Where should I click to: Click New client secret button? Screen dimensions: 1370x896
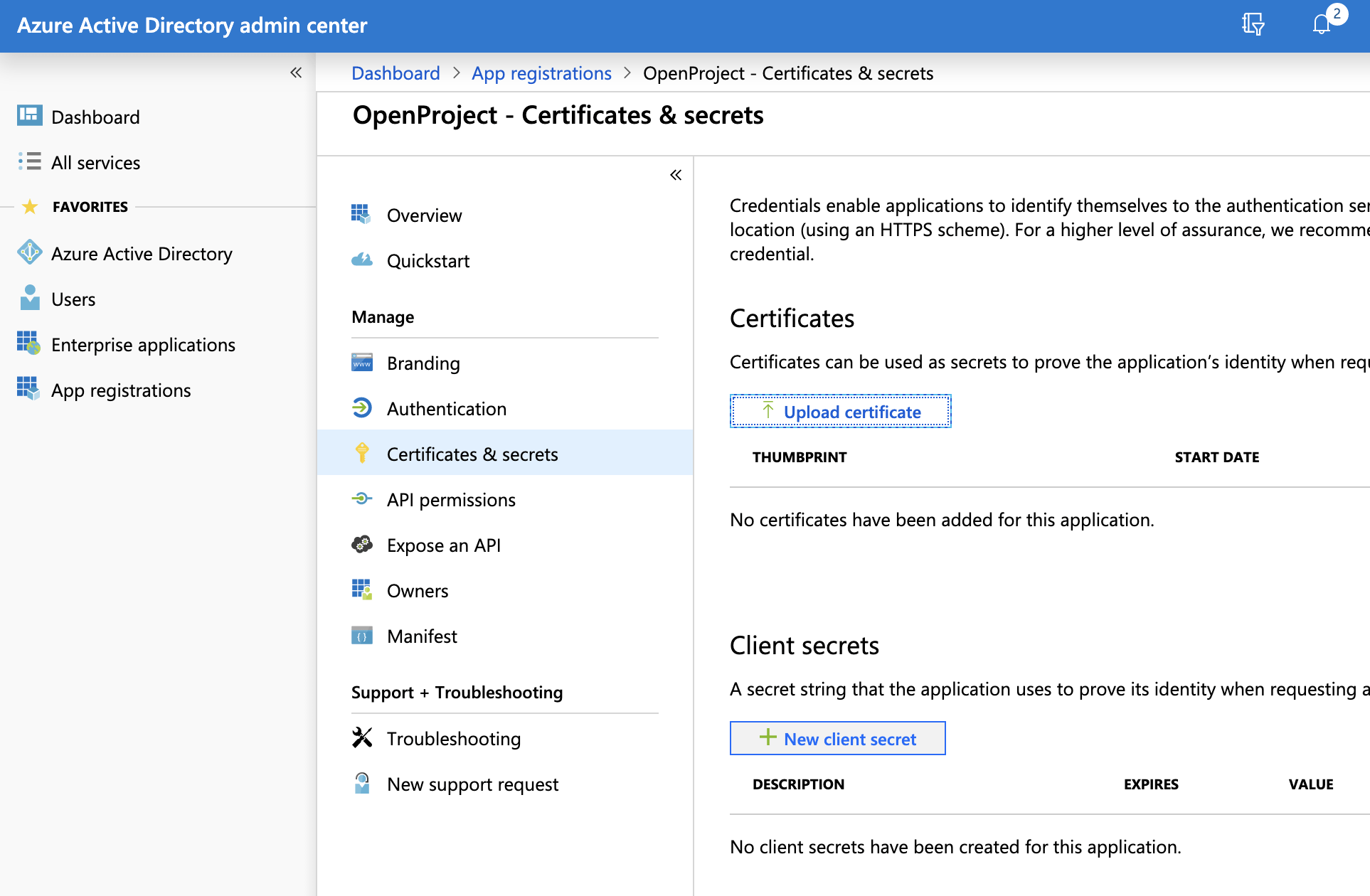[838, 738]
